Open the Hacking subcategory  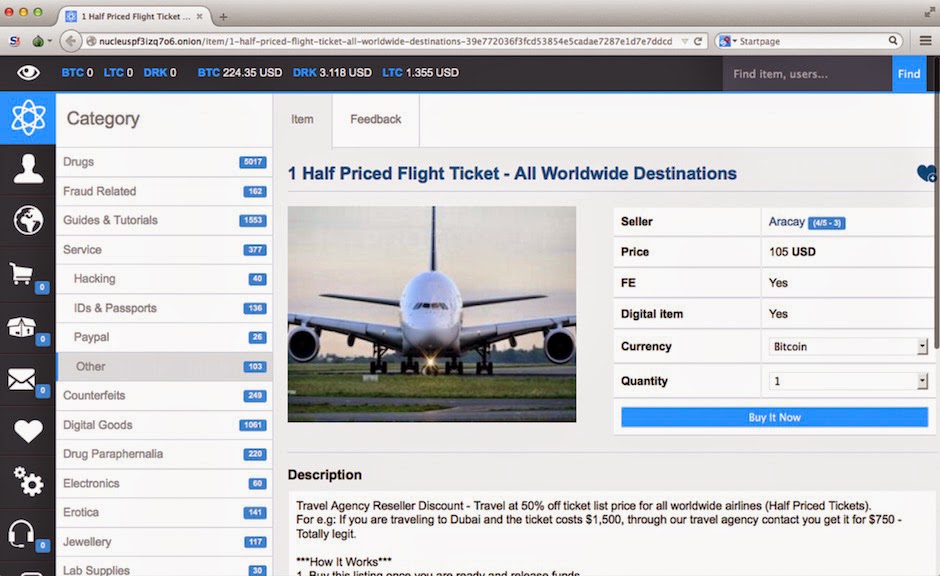click(164, 279)
